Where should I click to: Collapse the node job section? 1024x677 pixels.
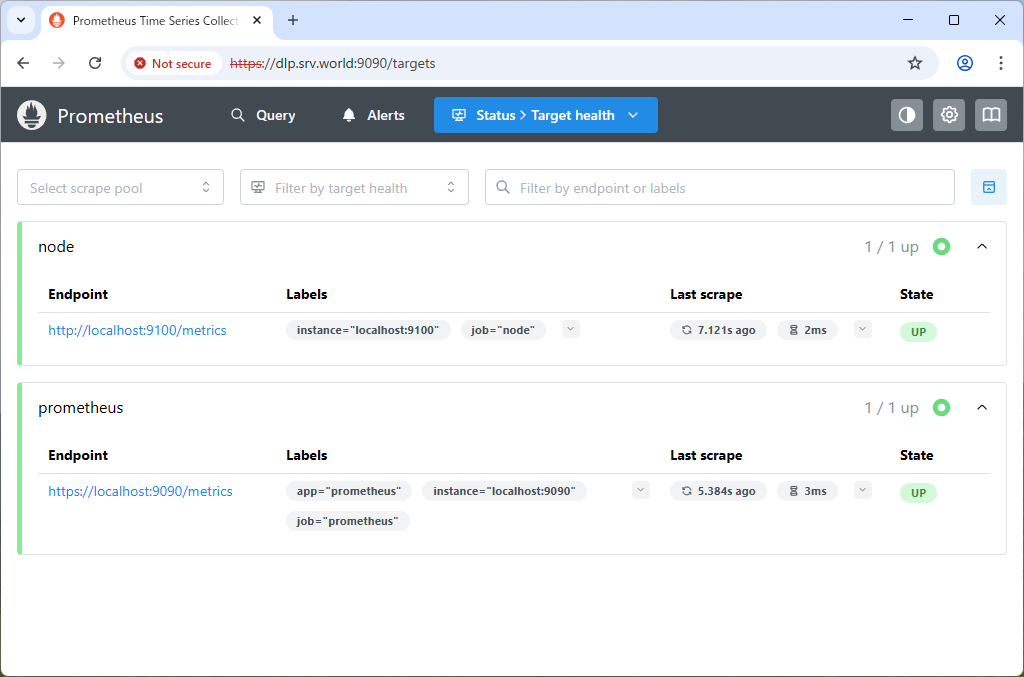pyautogui.click(x=981, y=246)
